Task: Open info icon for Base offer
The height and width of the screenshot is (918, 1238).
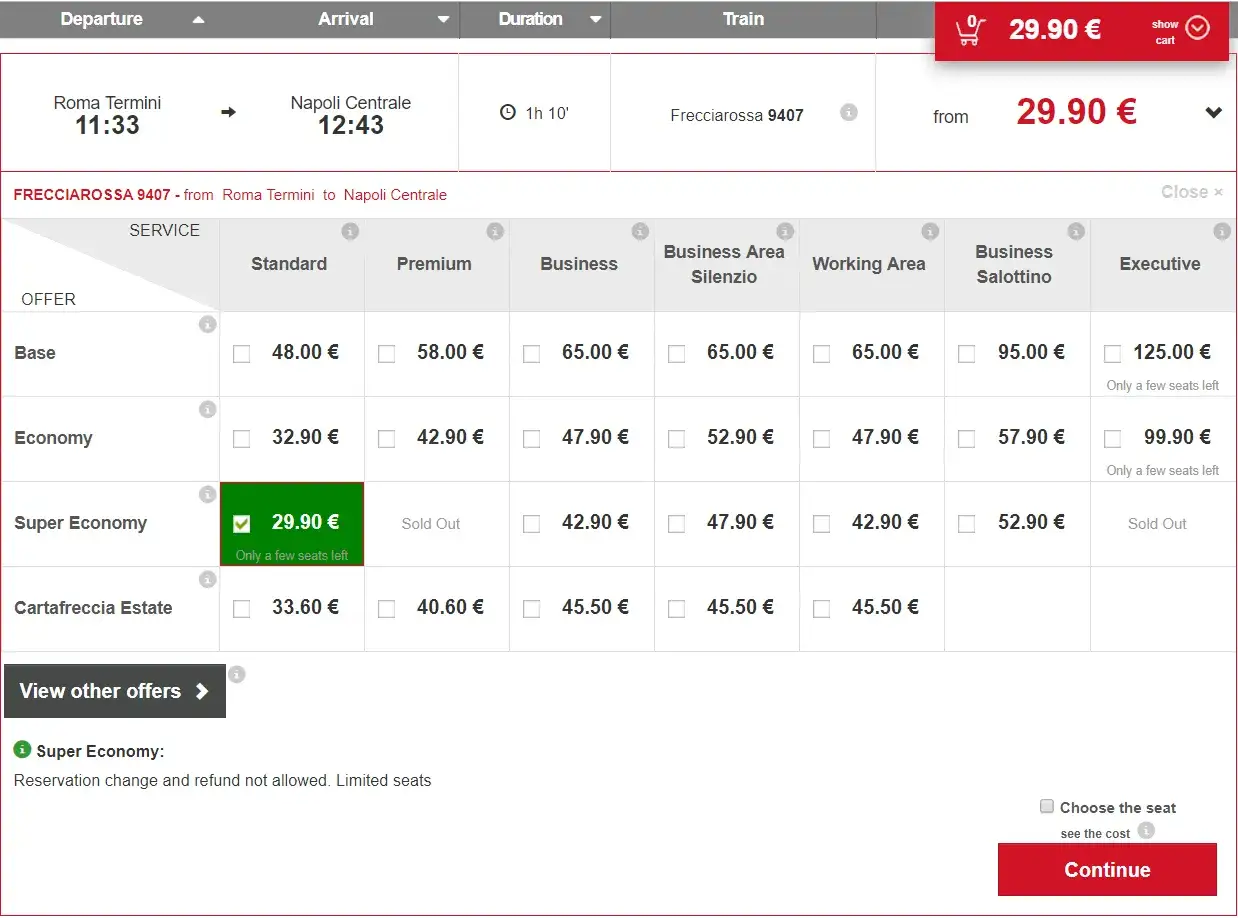Action: (207, 324)
